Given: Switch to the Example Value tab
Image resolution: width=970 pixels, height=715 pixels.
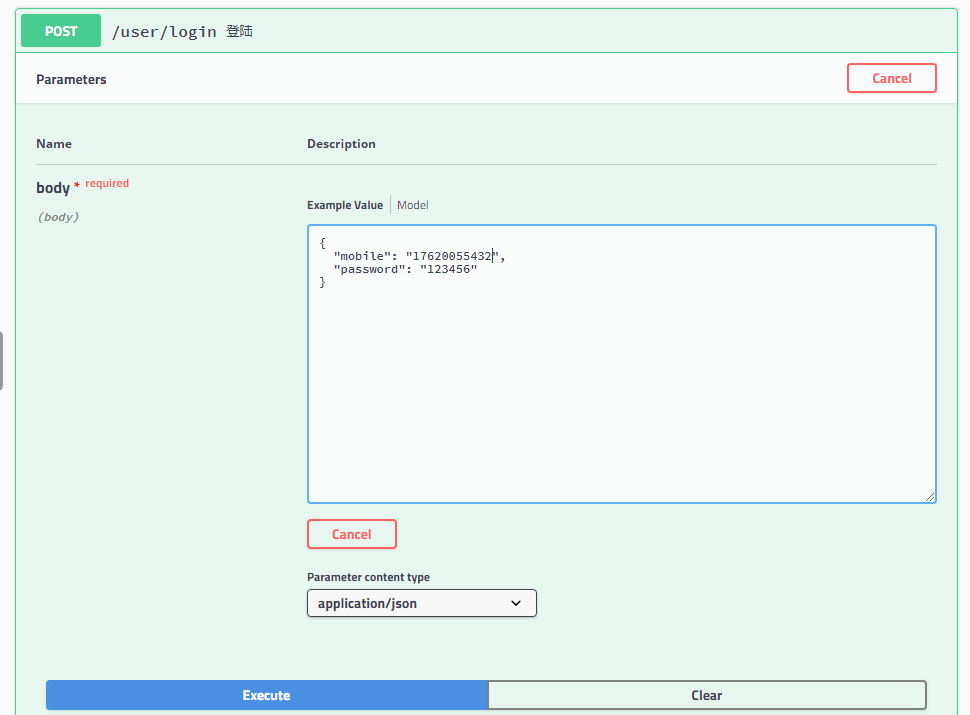Looking at the screenshot, I should coord(344,205).
